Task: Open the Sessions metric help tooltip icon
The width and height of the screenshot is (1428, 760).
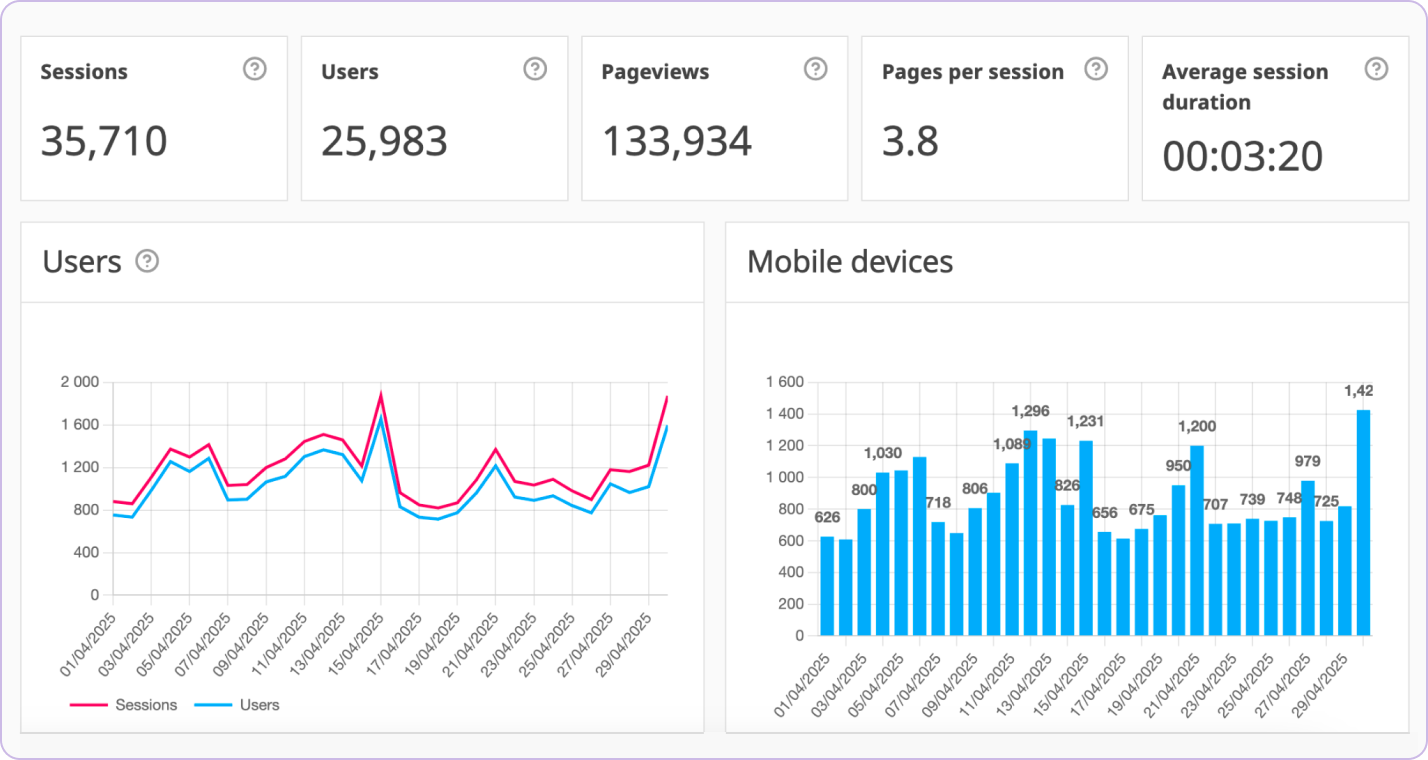Action: coord(253,69)
